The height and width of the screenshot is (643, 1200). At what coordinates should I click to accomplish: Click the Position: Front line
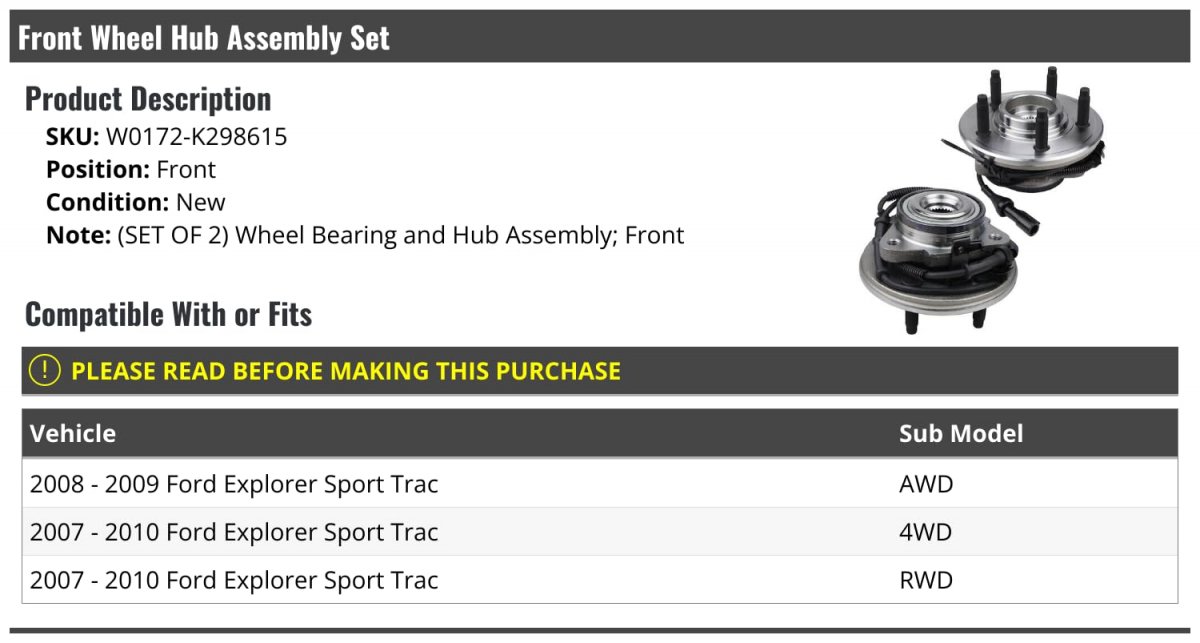131,169
